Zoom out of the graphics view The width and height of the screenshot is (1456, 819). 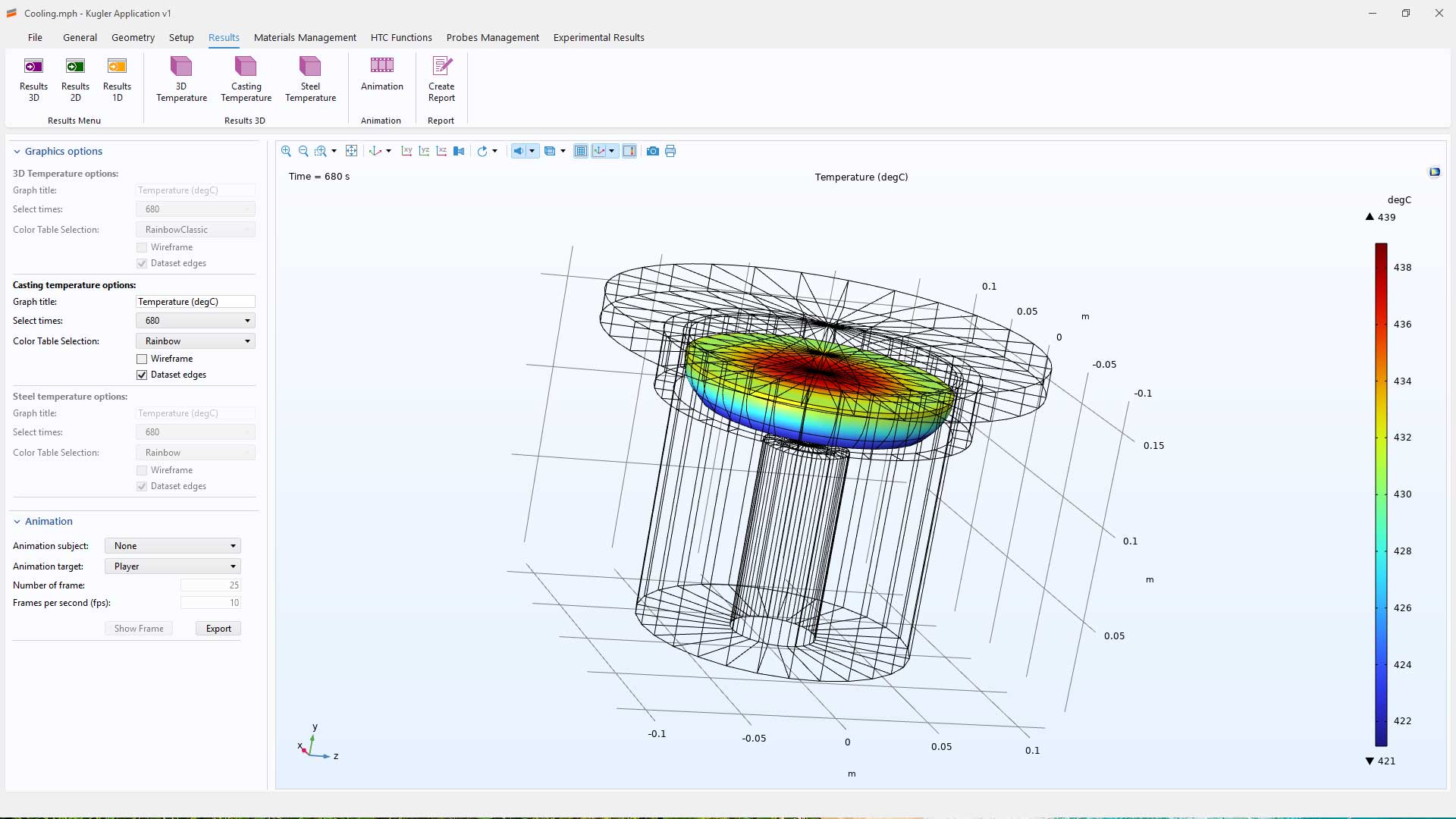point(303,151)
